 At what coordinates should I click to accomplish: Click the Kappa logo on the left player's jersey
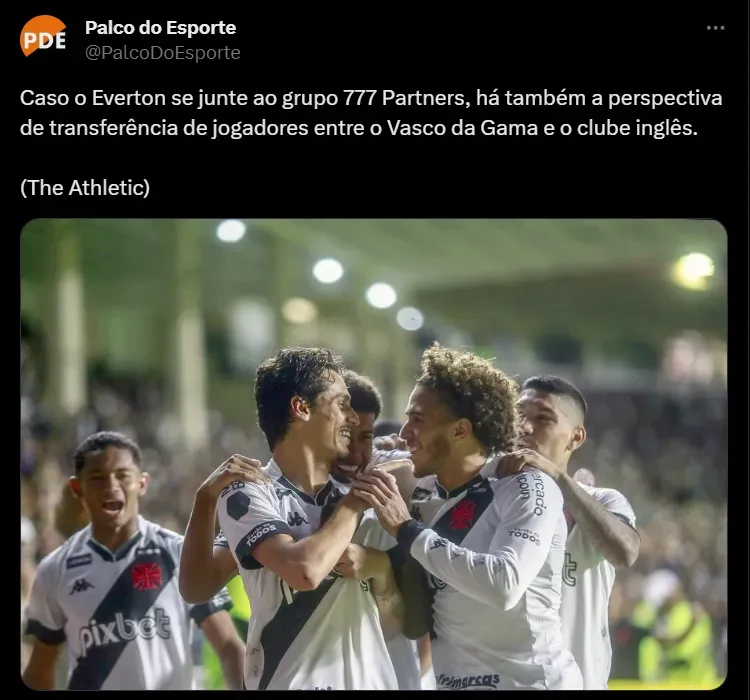[81, 587]
